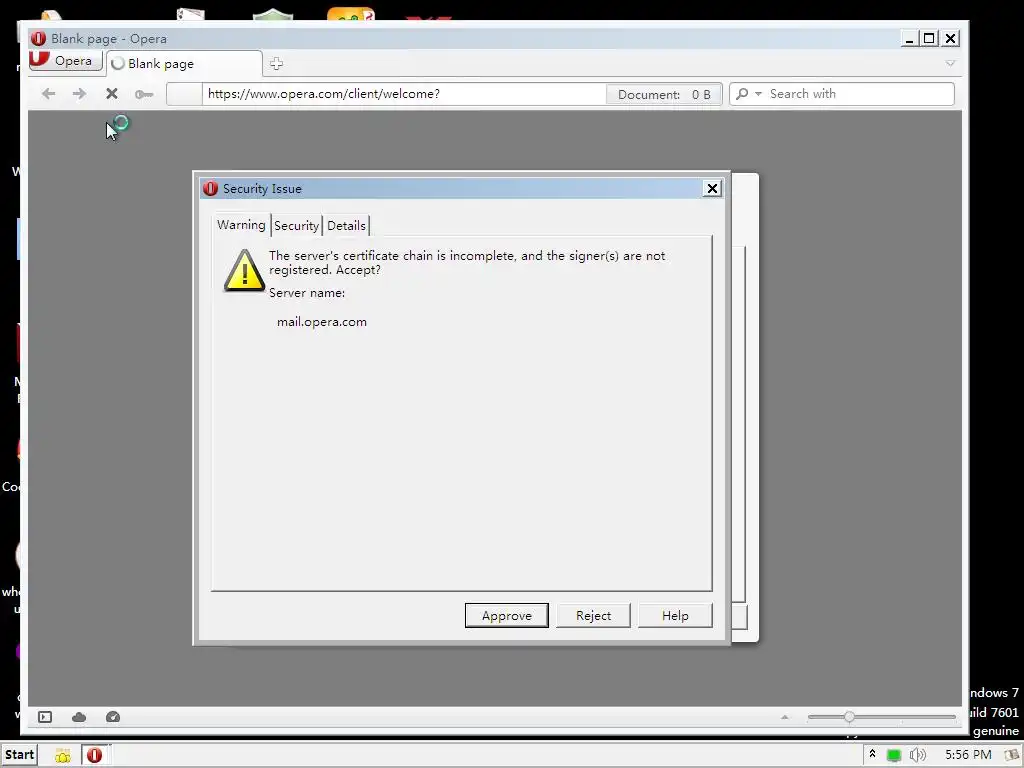The height and width of the screenshot is (768, 1024).
Task: Click the Opera Turbo speedometer icon
Action: [113, 717]
